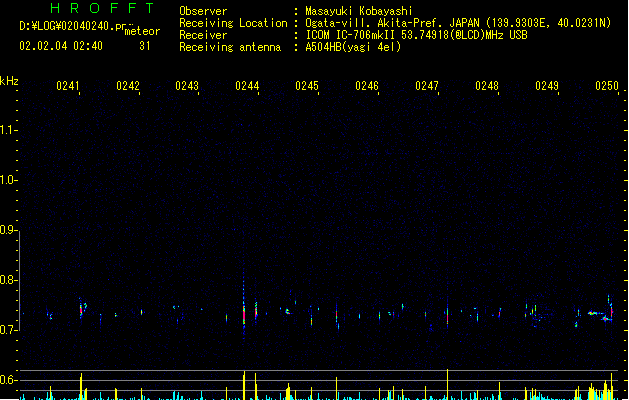Viewport: 629px width, 400px height.
Task: Click the 0250 time axis marker
Action: pyautogui.click(x=607, y=86)
